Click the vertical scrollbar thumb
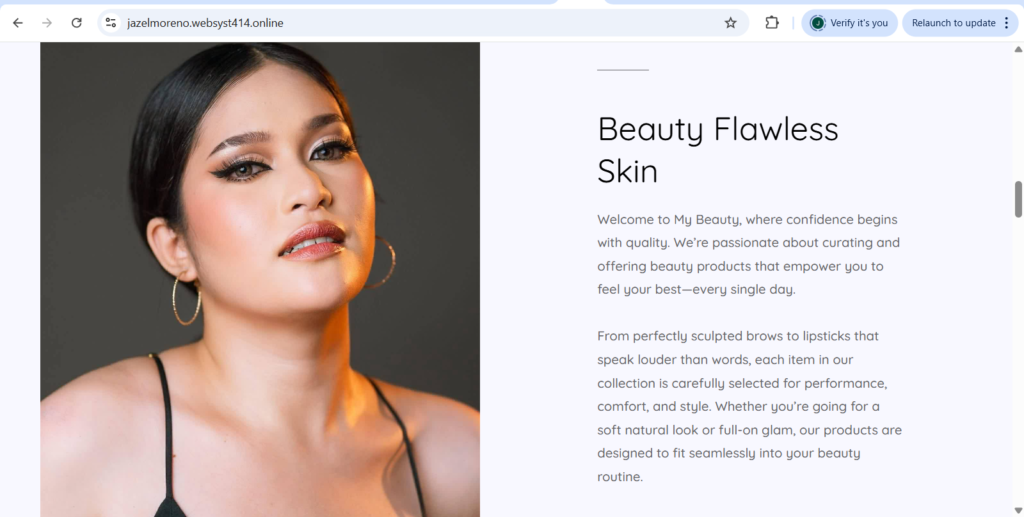Screen dimensions: 1024x517 pos(1018,199)
